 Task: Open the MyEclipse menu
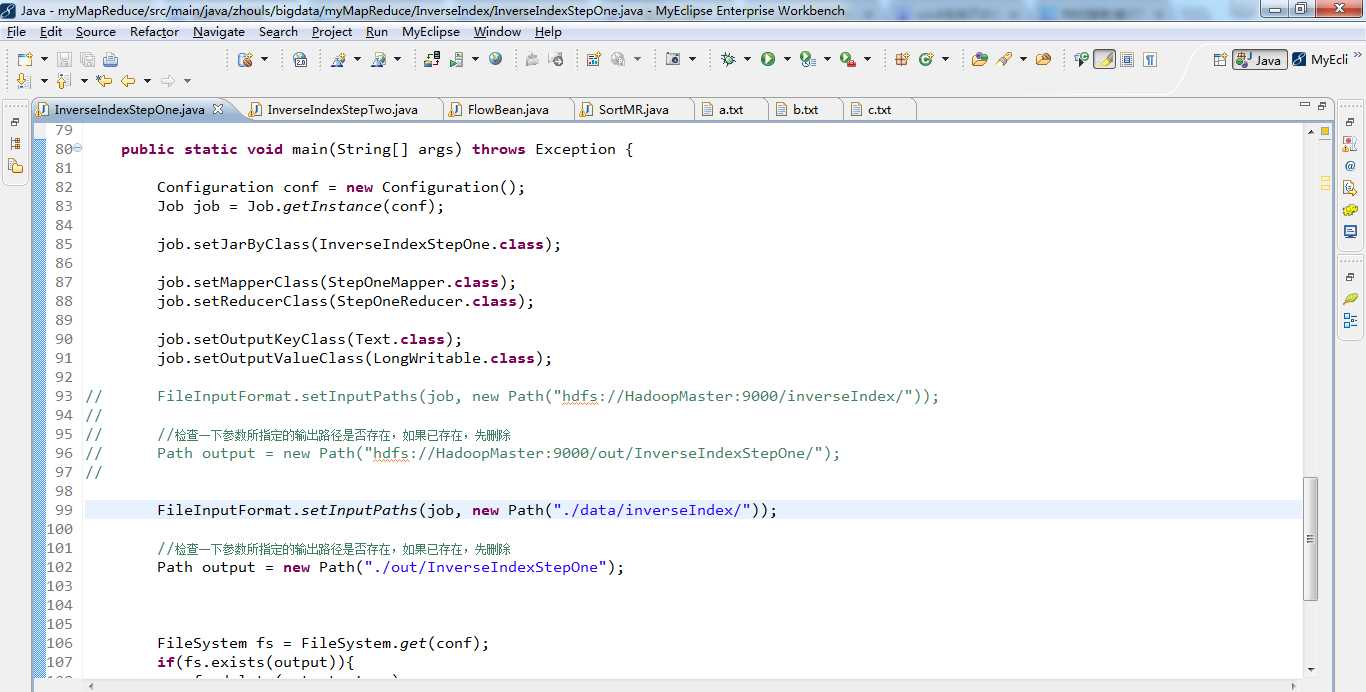(x=431, y=32)
